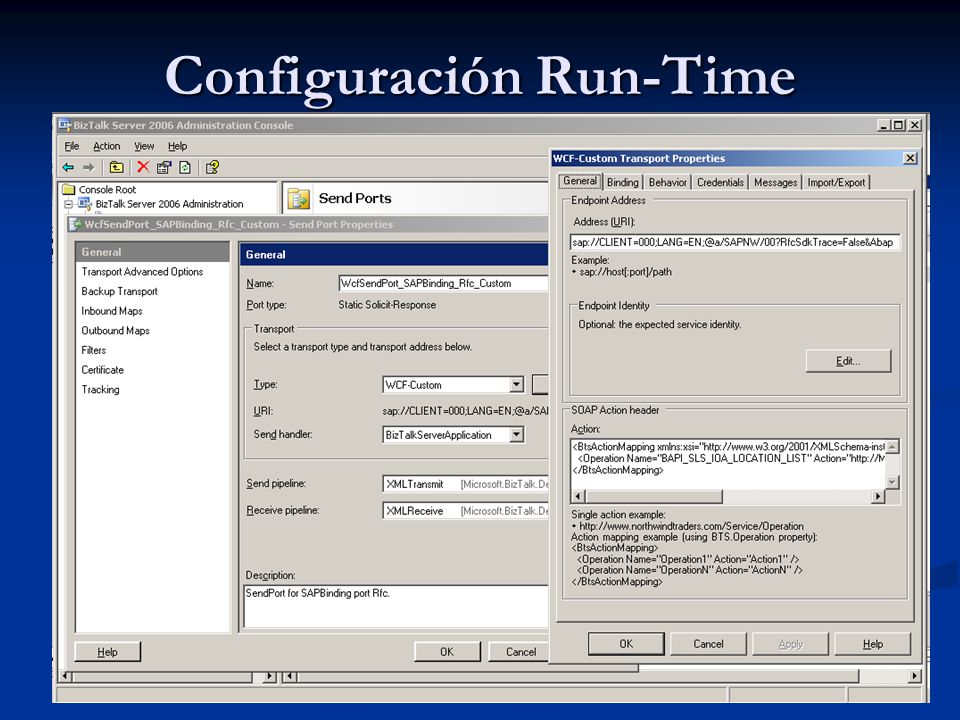Image resolution: width=960 pixels, height=720 pixels.
Task: Click the Address (URI) input field
Action: (735, 242)
